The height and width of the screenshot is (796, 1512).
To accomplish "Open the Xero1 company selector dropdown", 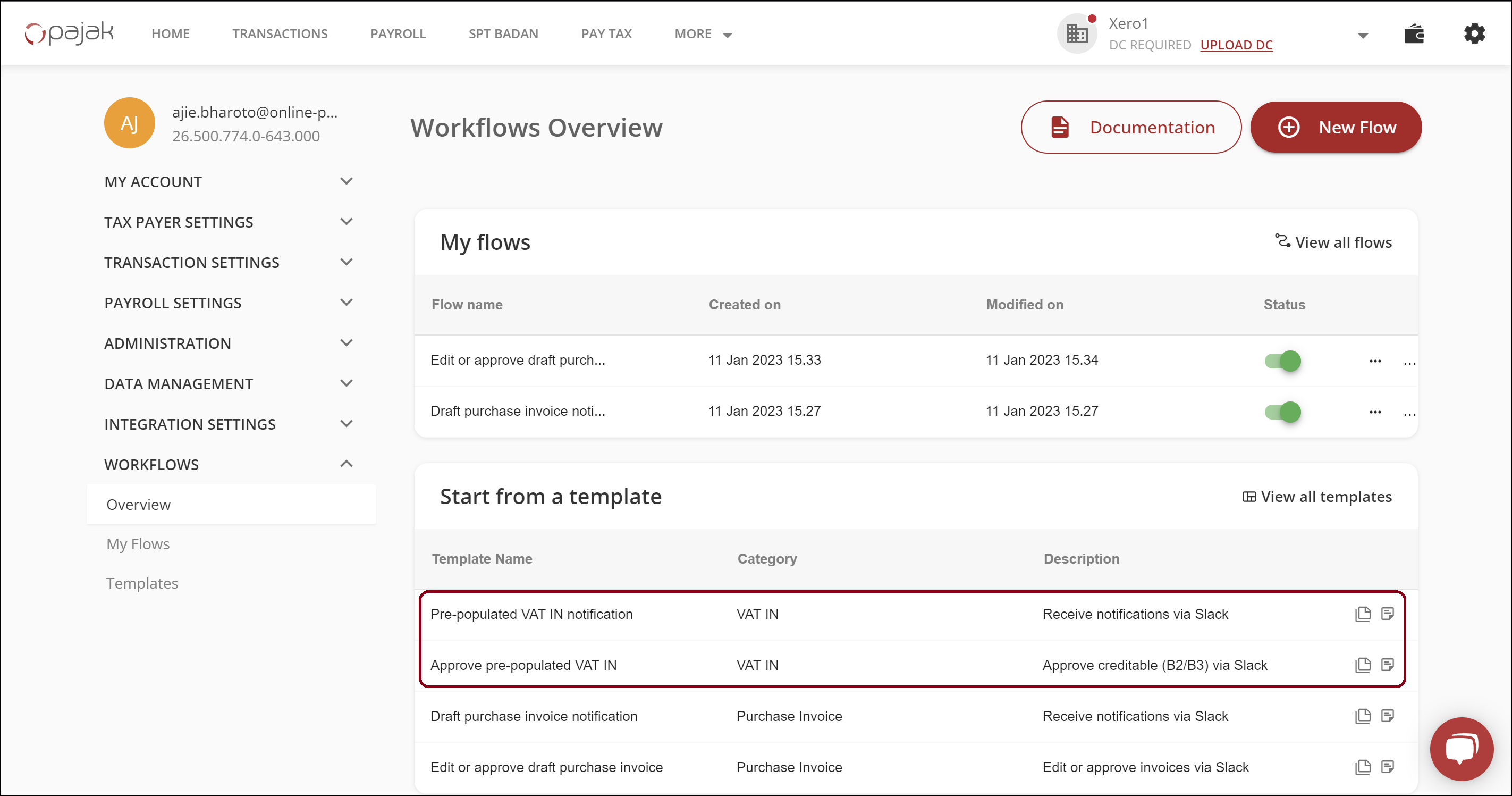I will click(x=1362, y=35).
